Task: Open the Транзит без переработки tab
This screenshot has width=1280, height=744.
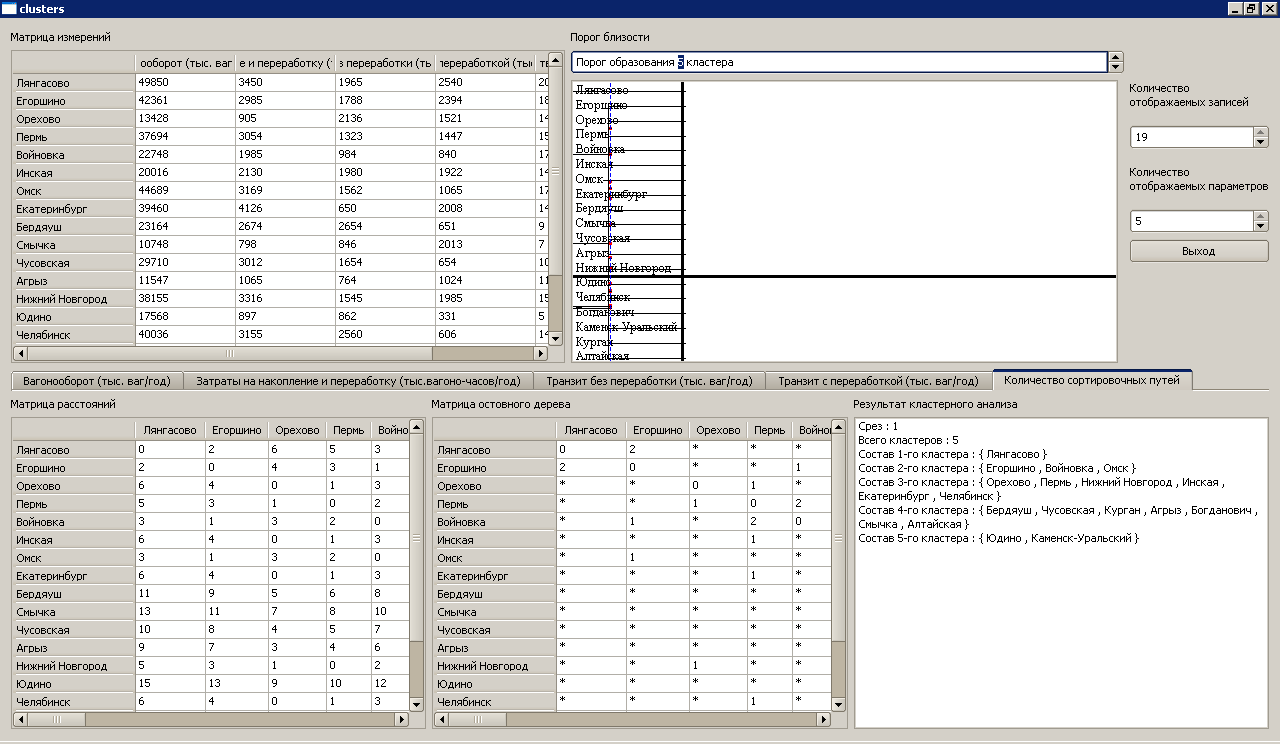Action: point(648,381)
